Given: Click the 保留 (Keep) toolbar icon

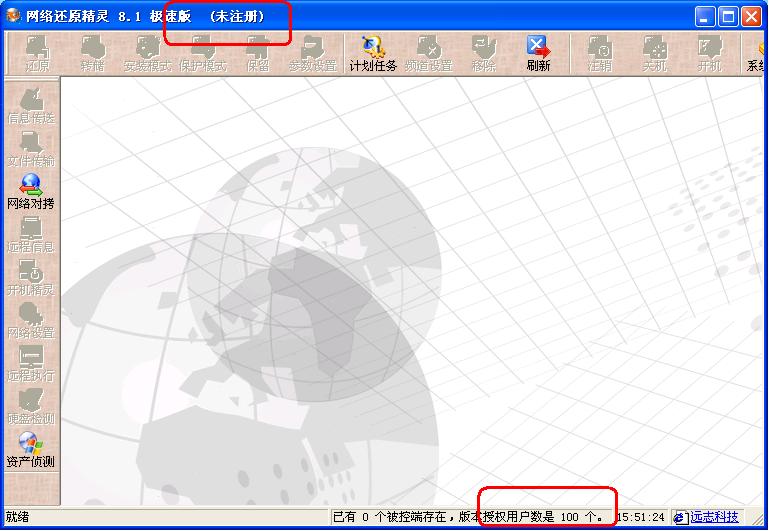Looking at the screenshot, I should [258, 54].
